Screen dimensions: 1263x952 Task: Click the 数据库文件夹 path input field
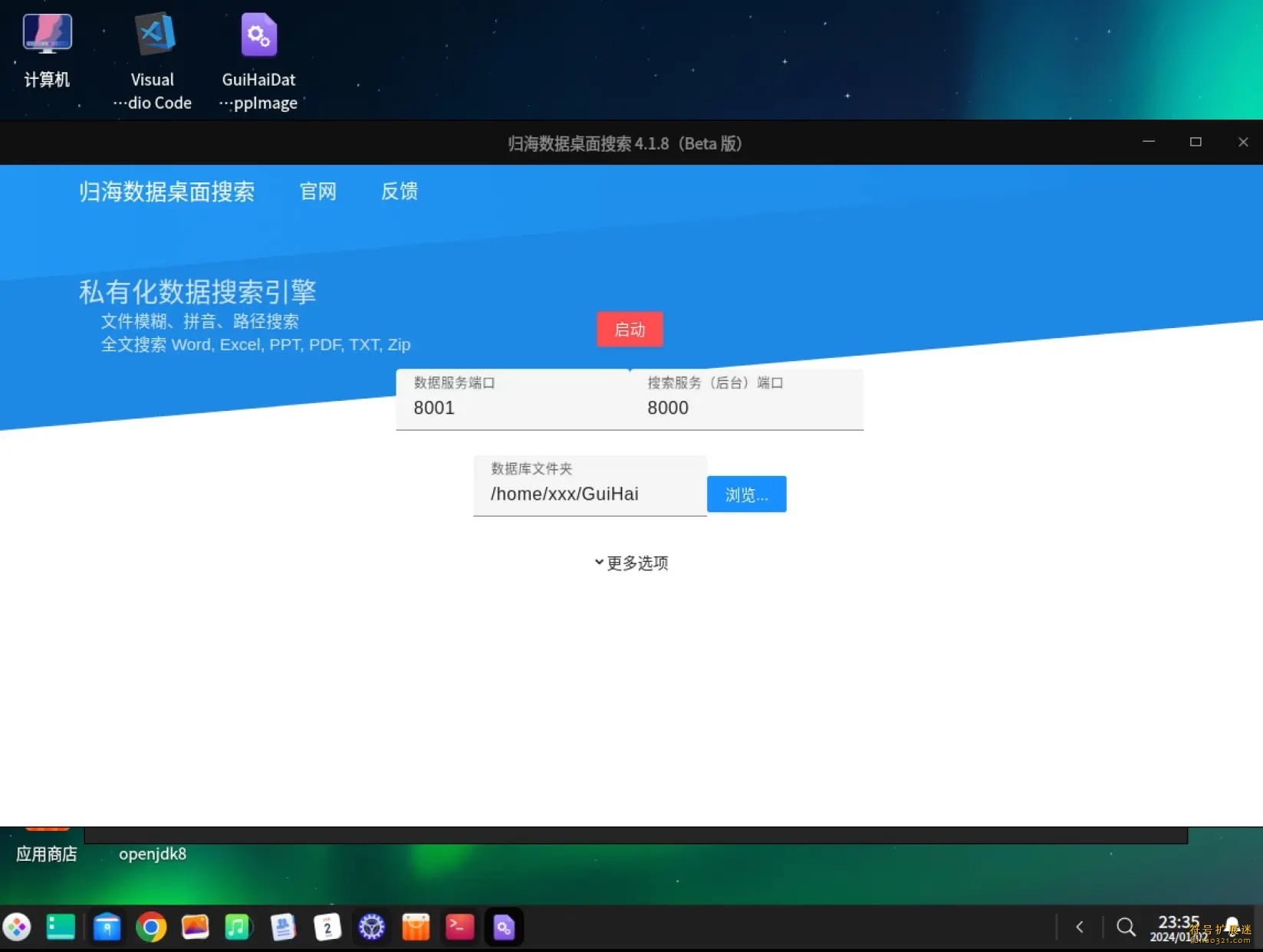(590, 486)
